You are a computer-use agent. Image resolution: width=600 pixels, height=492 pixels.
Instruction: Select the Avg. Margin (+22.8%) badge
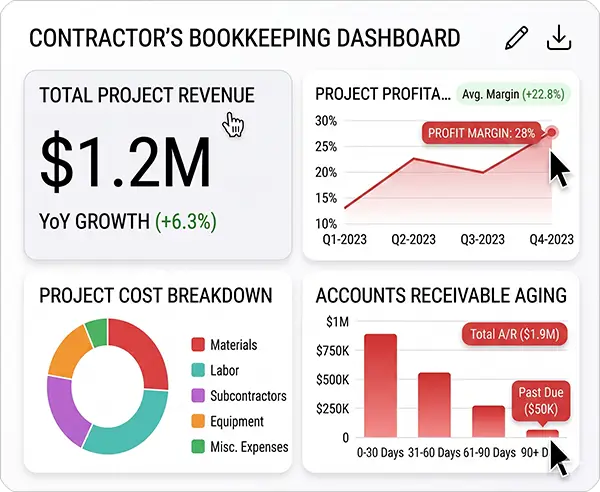click(513, 94)
